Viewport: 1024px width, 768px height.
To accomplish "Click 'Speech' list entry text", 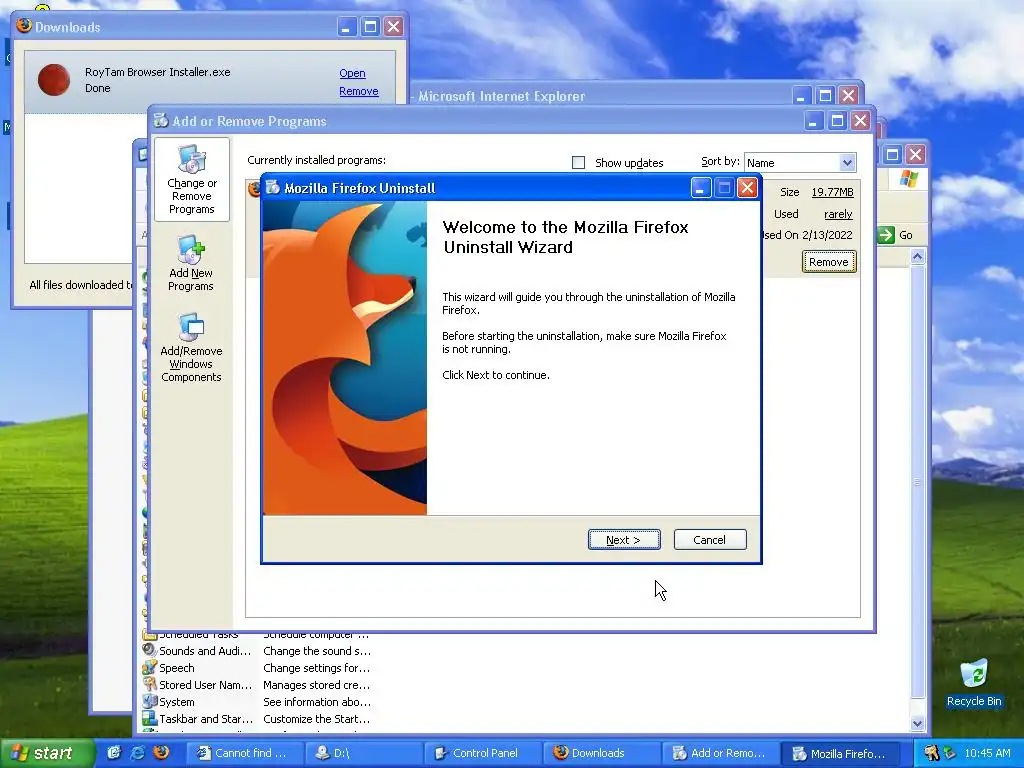I will 176,668.
